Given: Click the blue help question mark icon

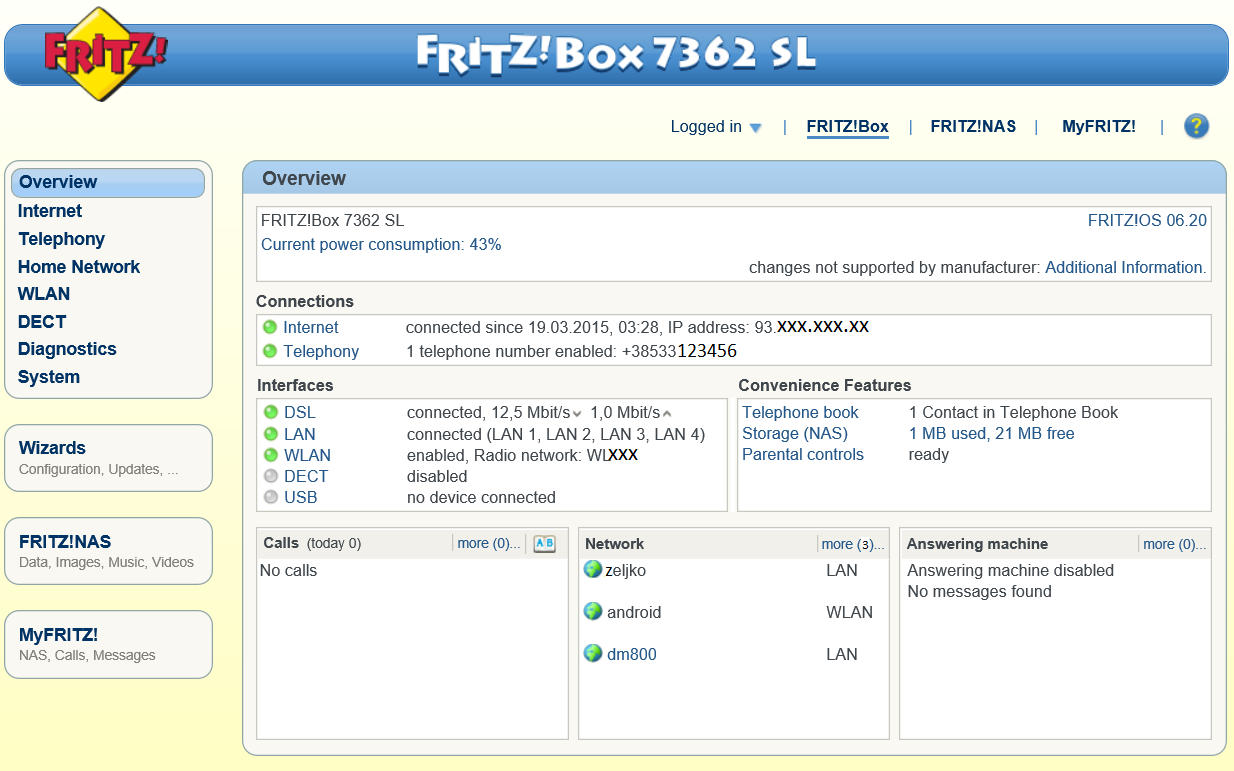Looking at the screenshot, I should pyautogui.click(x=1196, y=126).
